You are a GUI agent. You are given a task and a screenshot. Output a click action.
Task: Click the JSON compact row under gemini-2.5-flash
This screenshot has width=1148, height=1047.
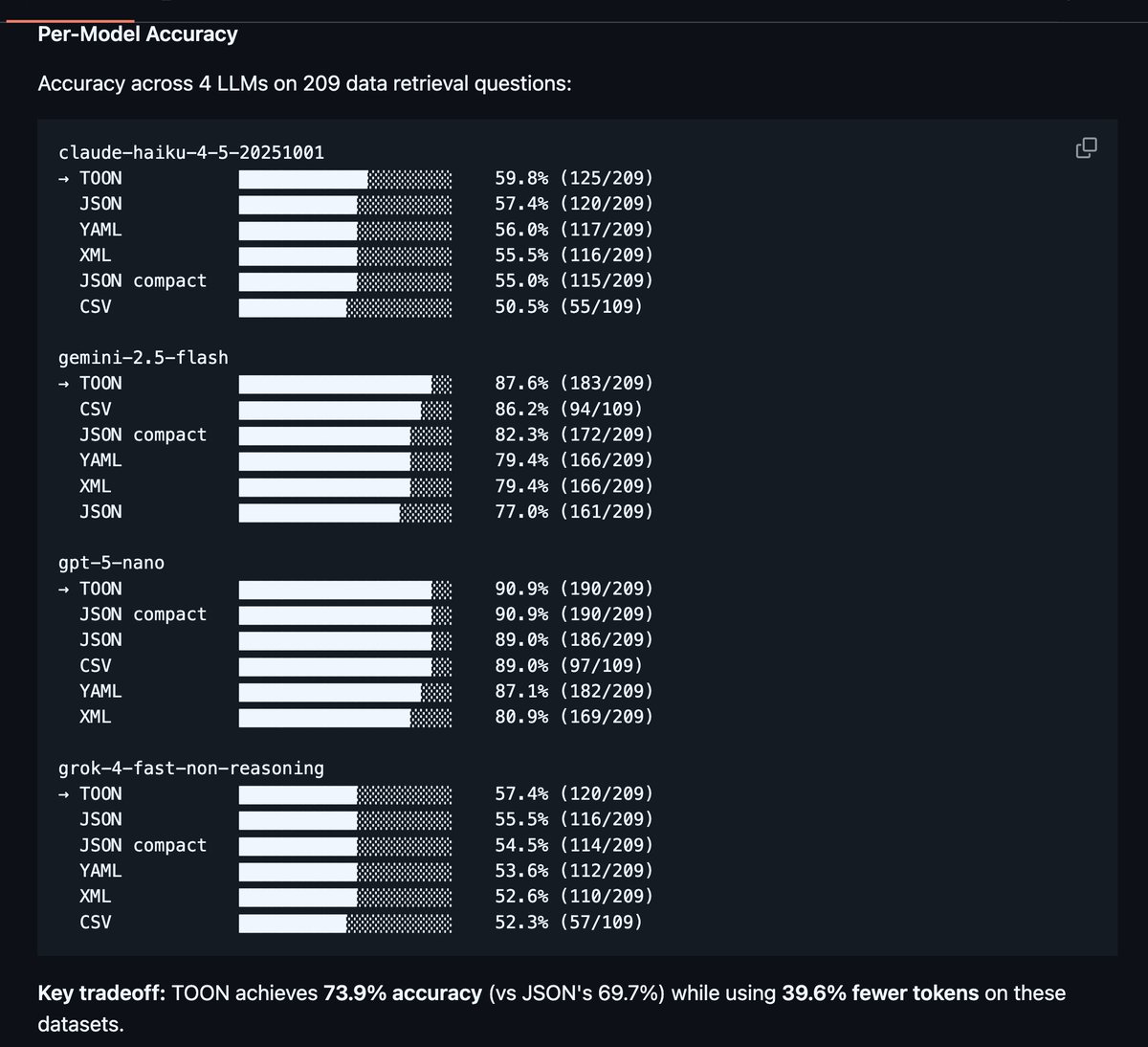coord(143,434)
